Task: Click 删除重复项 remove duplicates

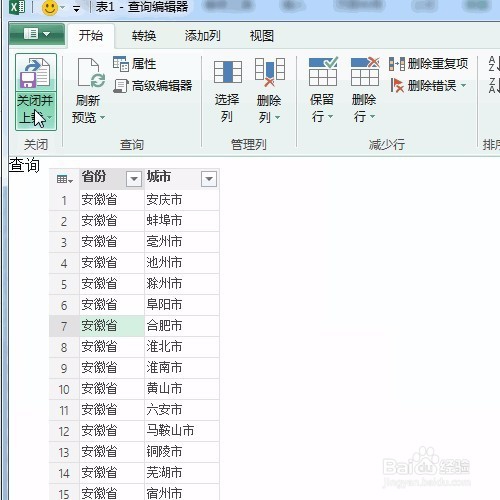Action: [x=428, y=63]
